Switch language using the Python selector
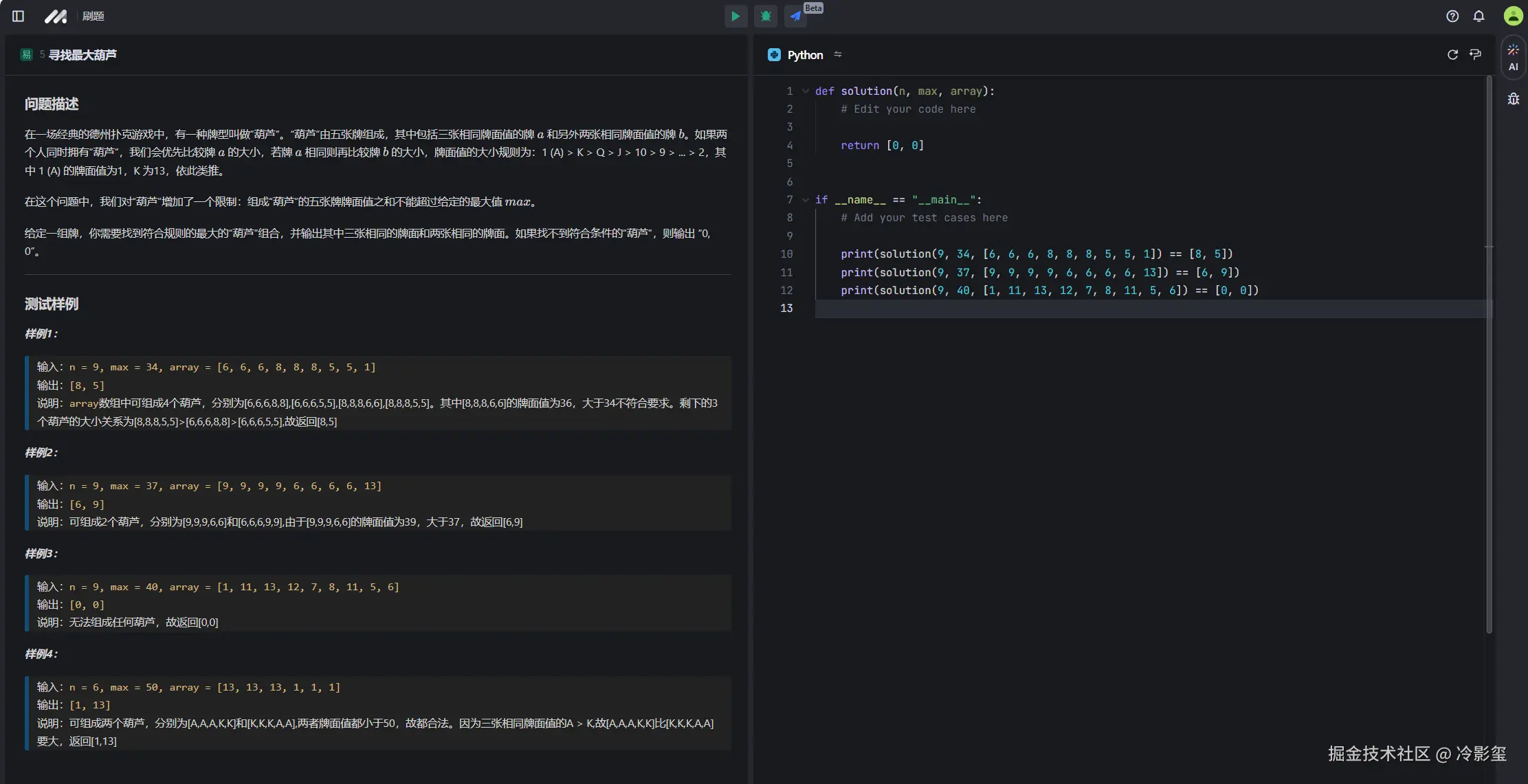1528x784 pixels. (804, 55)
